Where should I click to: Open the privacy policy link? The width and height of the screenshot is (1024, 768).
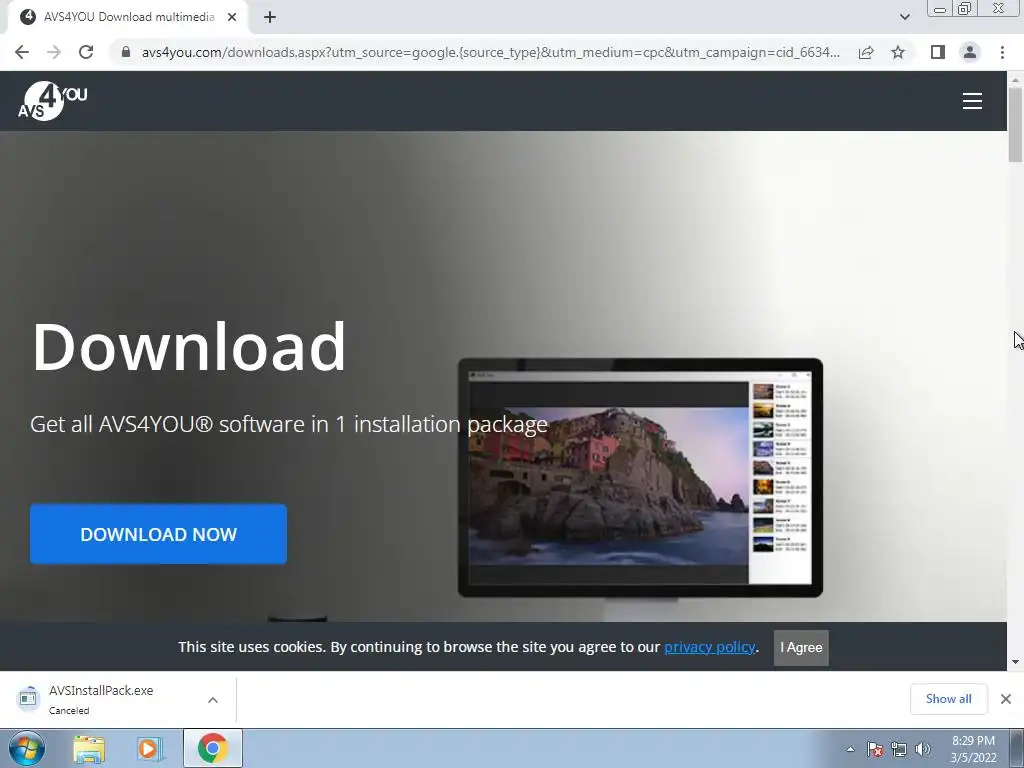click(709, 647)
